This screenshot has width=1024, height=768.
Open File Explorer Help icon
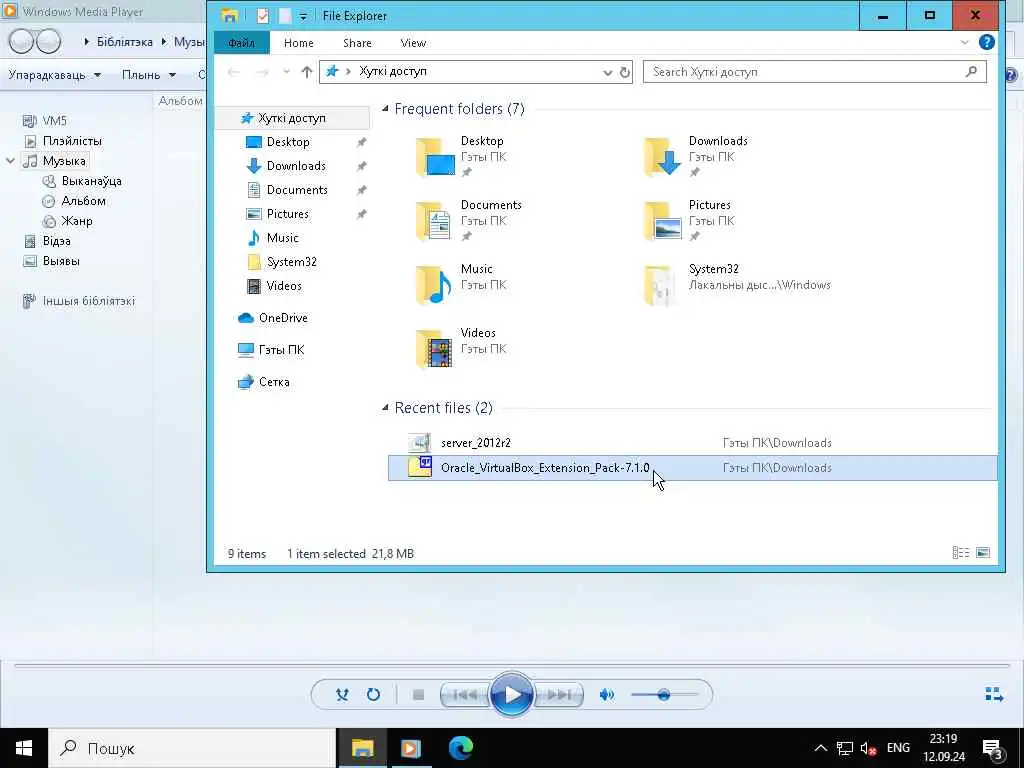tap(987, 42)
